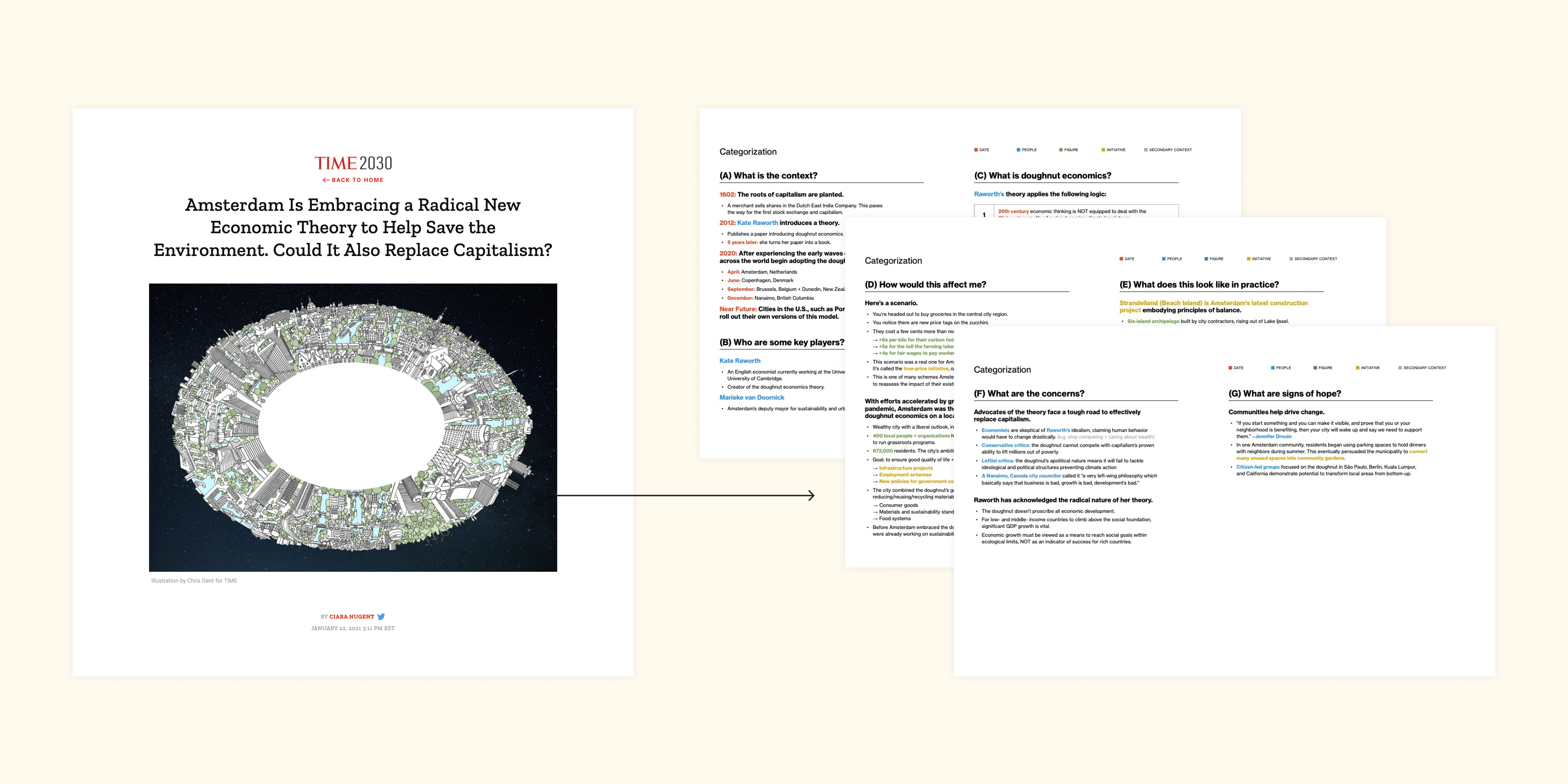The width and height of the screenshot is (1568, 784).
Task: Select green 'Six-island archipelago' text
Action: pos(1153,321)
